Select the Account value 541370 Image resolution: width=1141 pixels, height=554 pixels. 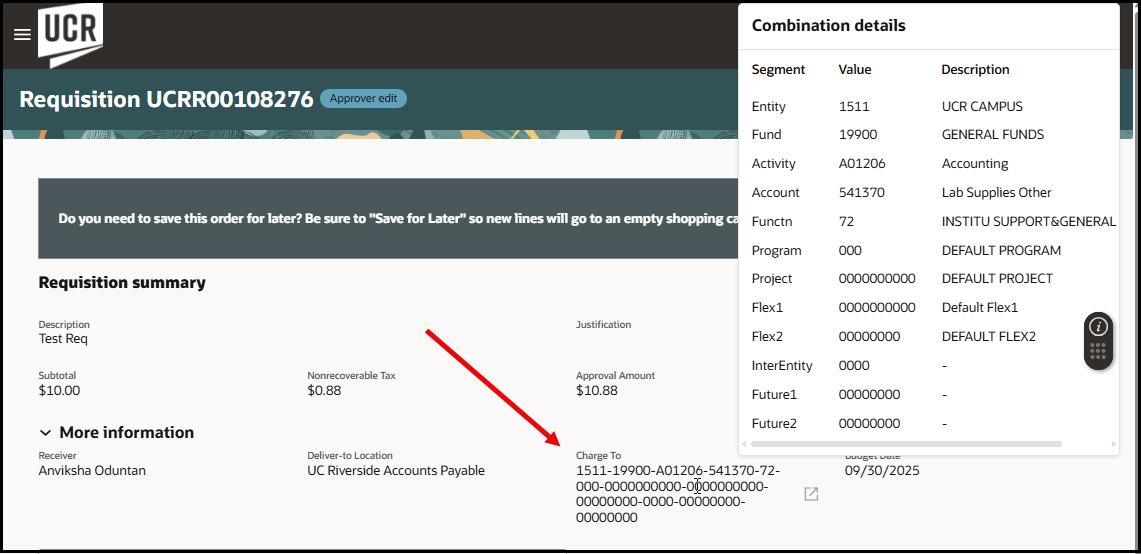(862, 193)
